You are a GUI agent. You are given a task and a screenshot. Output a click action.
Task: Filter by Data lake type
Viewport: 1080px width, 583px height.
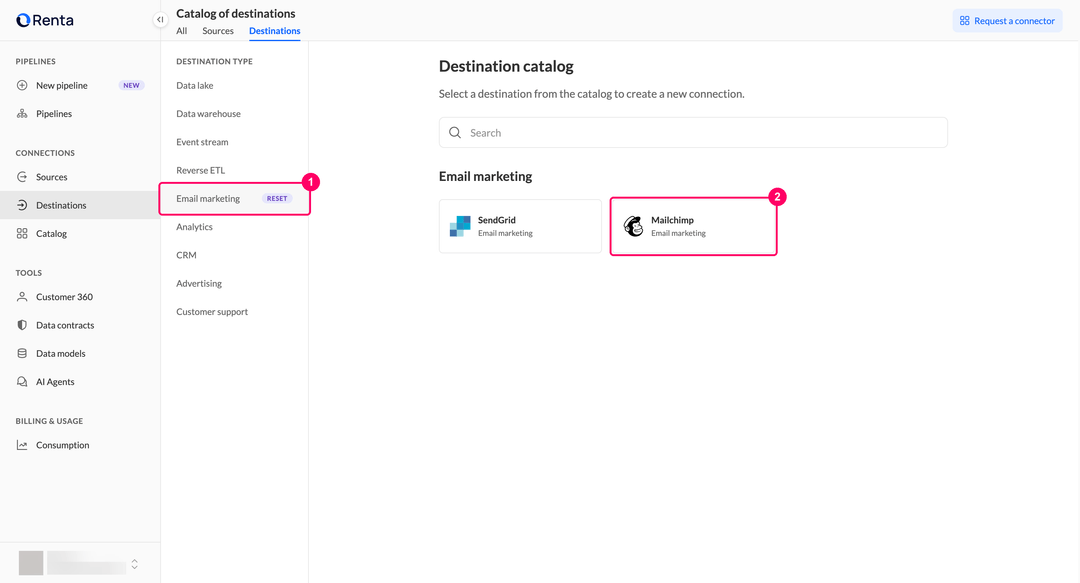pos(195,85)
